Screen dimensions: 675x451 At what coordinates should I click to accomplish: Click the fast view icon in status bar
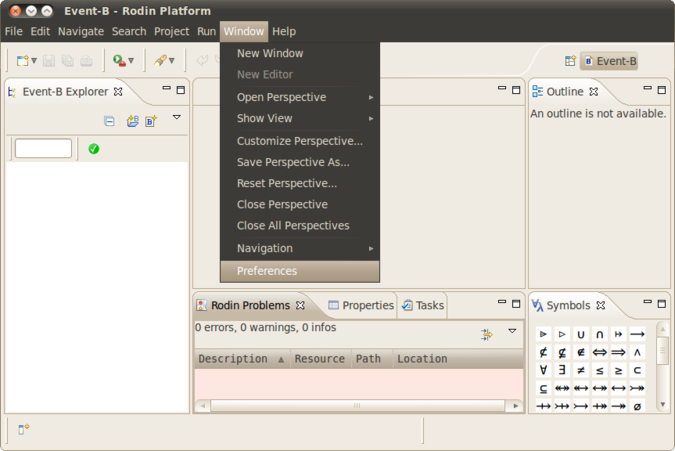click(x=24, y=429)
